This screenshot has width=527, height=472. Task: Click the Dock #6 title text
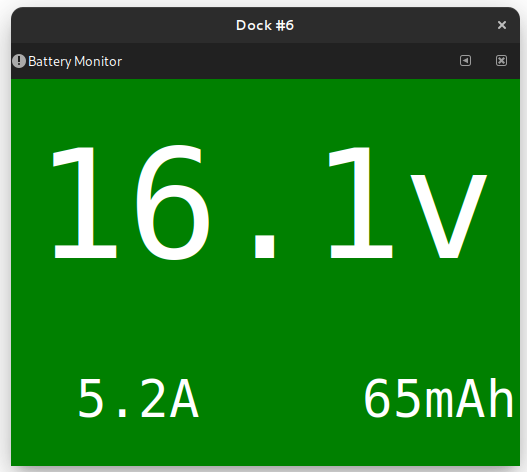pyautogui.click(x=265, y=26)
